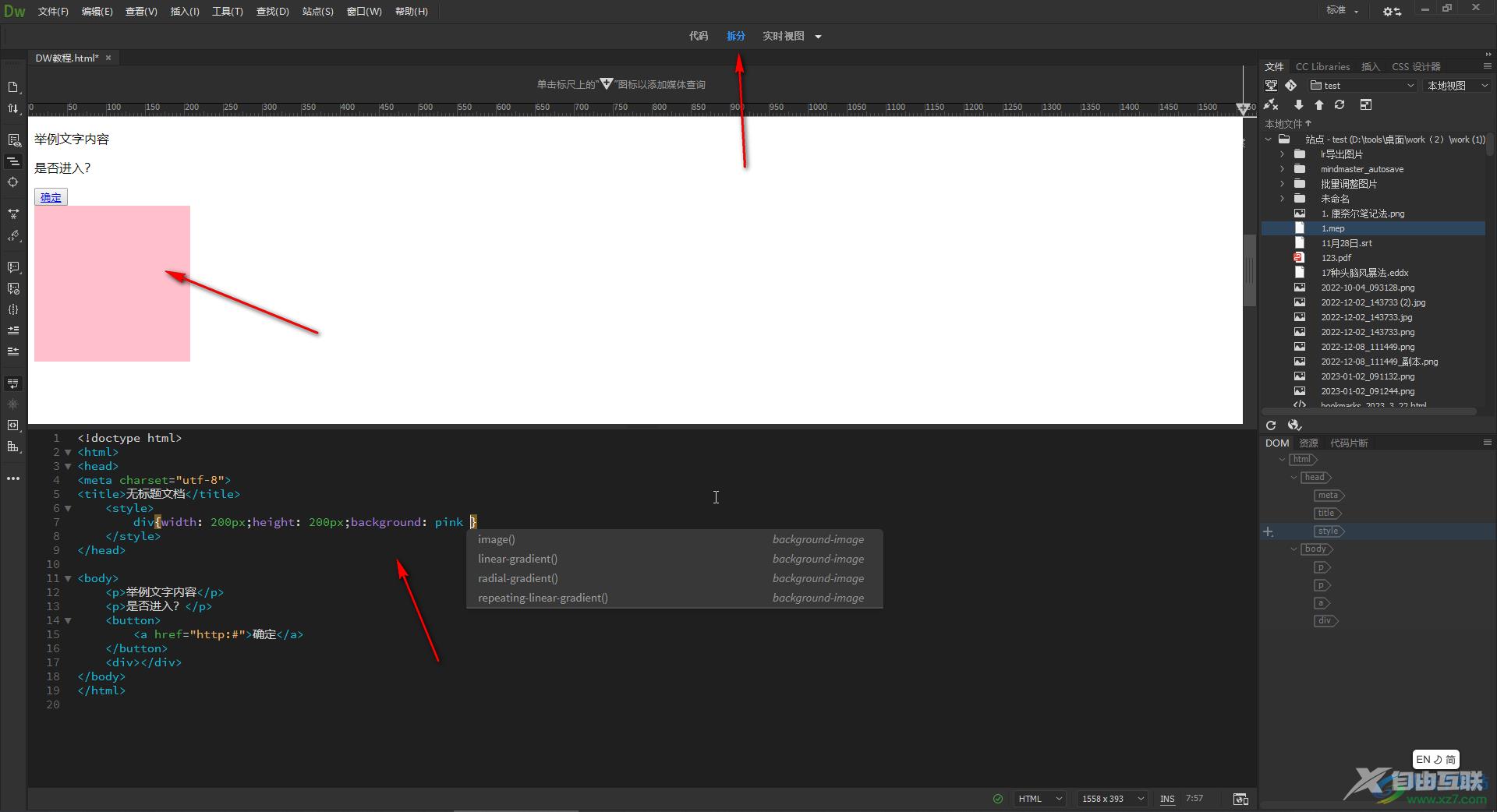1497x812 pixels.
Task: Close the DW教程.html document tab
Action: (x=108, y=58)
